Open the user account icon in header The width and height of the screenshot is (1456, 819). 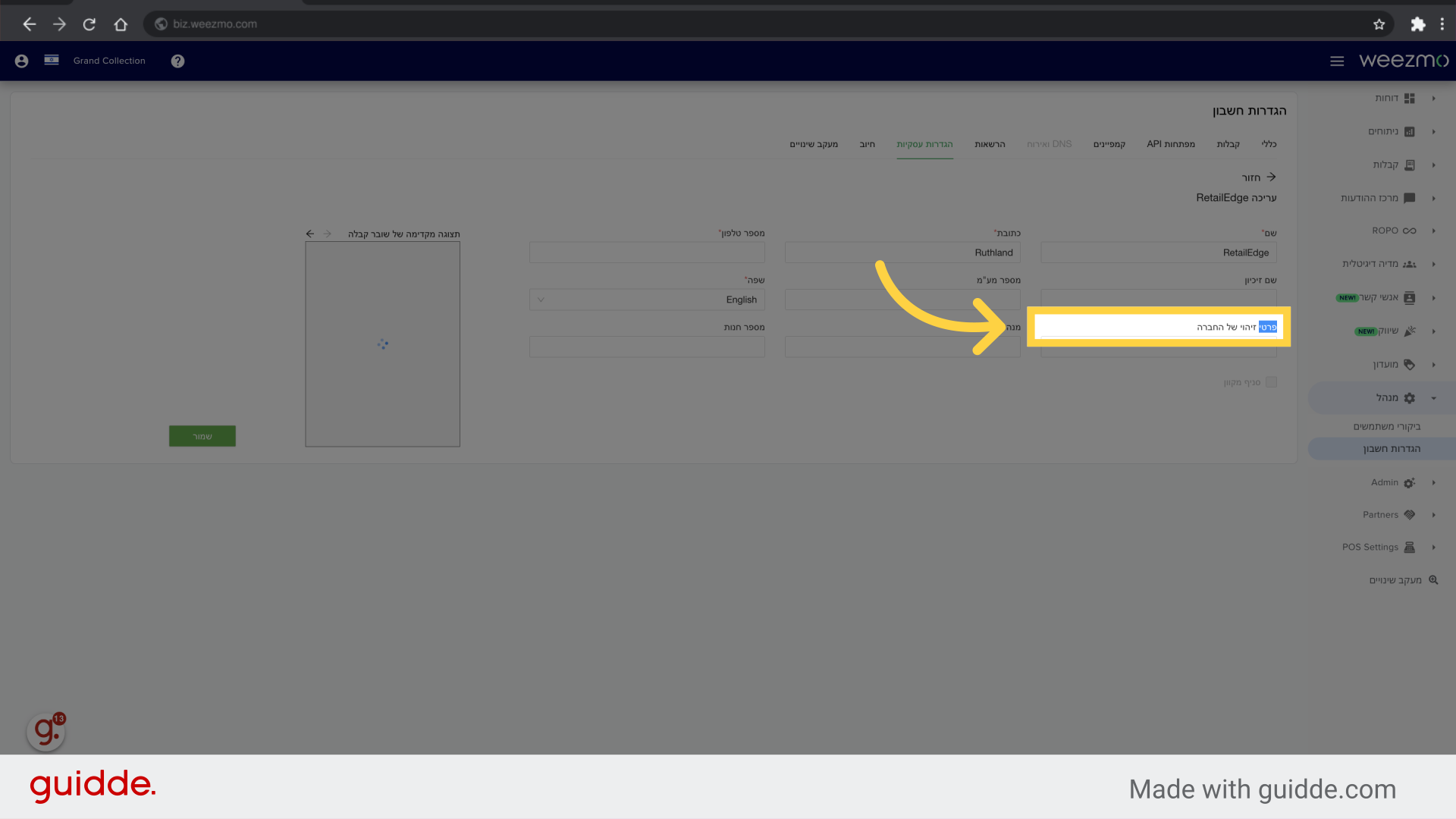[21, 61]
